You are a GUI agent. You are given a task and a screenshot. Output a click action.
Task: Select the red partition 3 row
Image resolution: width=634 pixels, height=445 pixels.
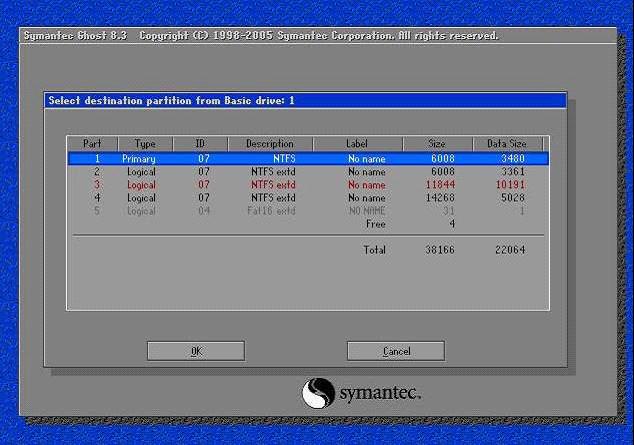307,184
